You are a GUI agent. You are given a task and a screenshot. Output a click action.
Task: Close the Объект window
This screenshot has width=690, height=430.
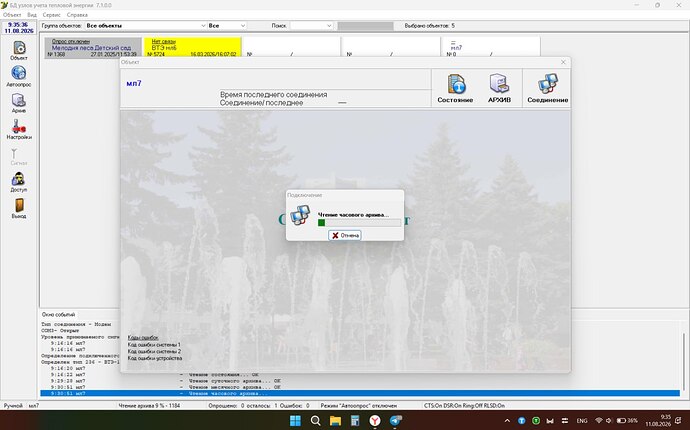click(563, 62)
